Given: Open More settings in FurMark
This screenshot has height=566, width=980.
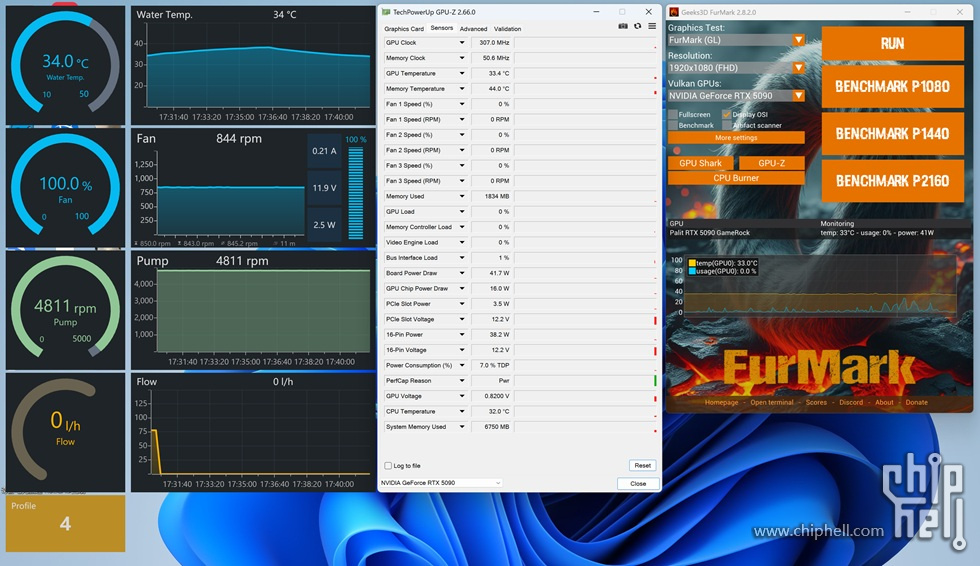Looking at the screenshot, I should click(x=736, y=137).
